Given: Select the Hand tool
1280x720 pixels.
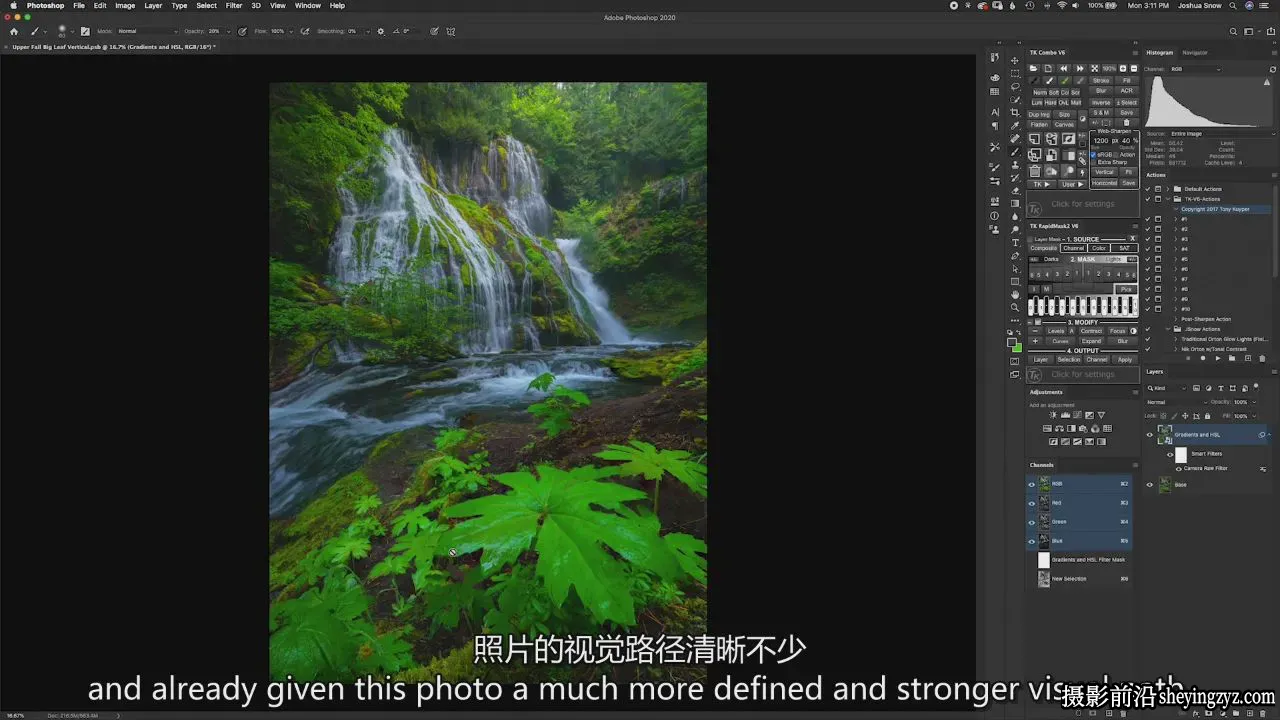Looking at the screenshot, I should click(1015, 294).
